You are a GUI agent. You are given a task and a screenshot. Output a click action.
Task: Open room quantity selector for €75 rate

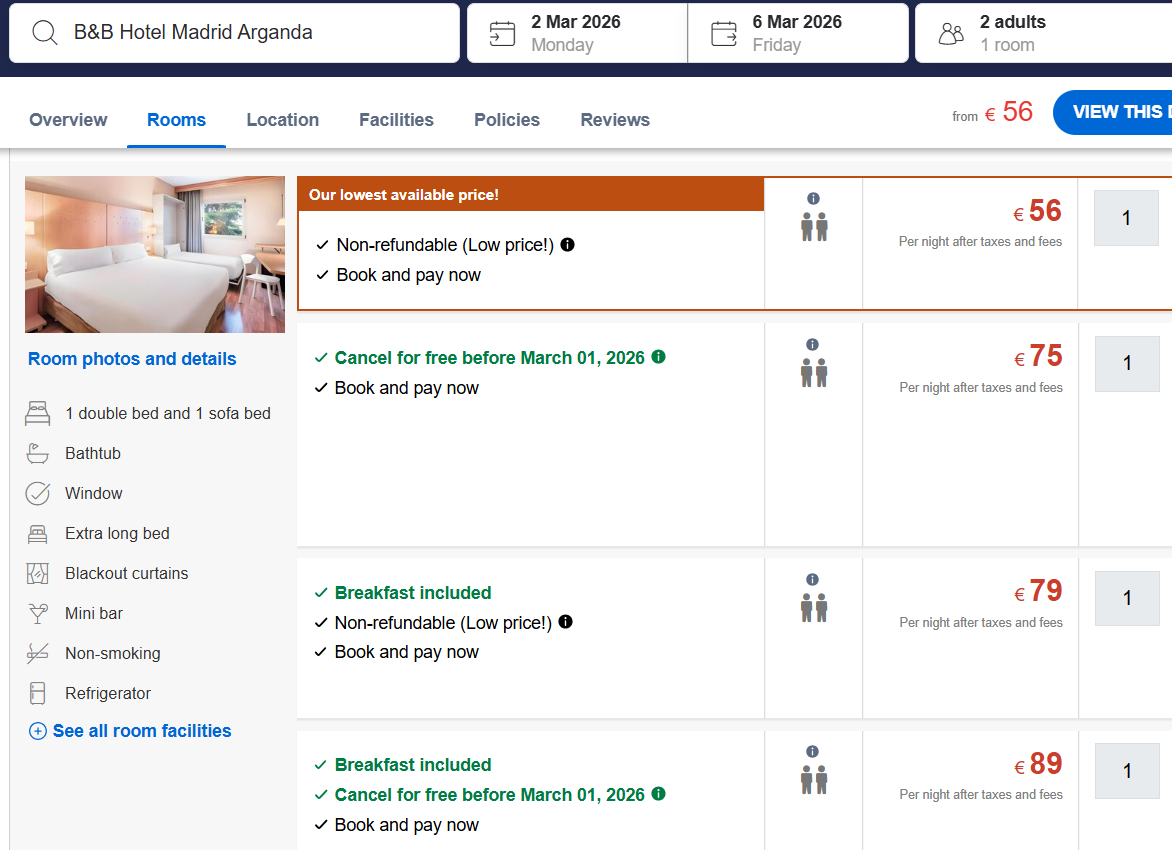pos(1126,363)
